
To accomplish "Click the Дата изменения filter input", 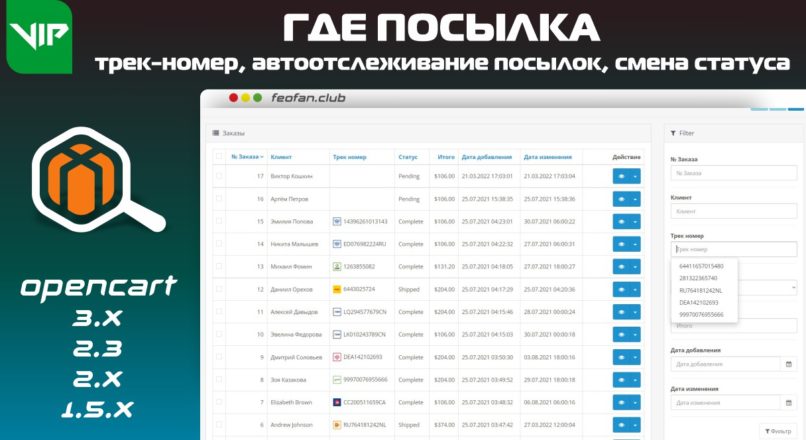I will pyautogui.click(x=725, y=402).
